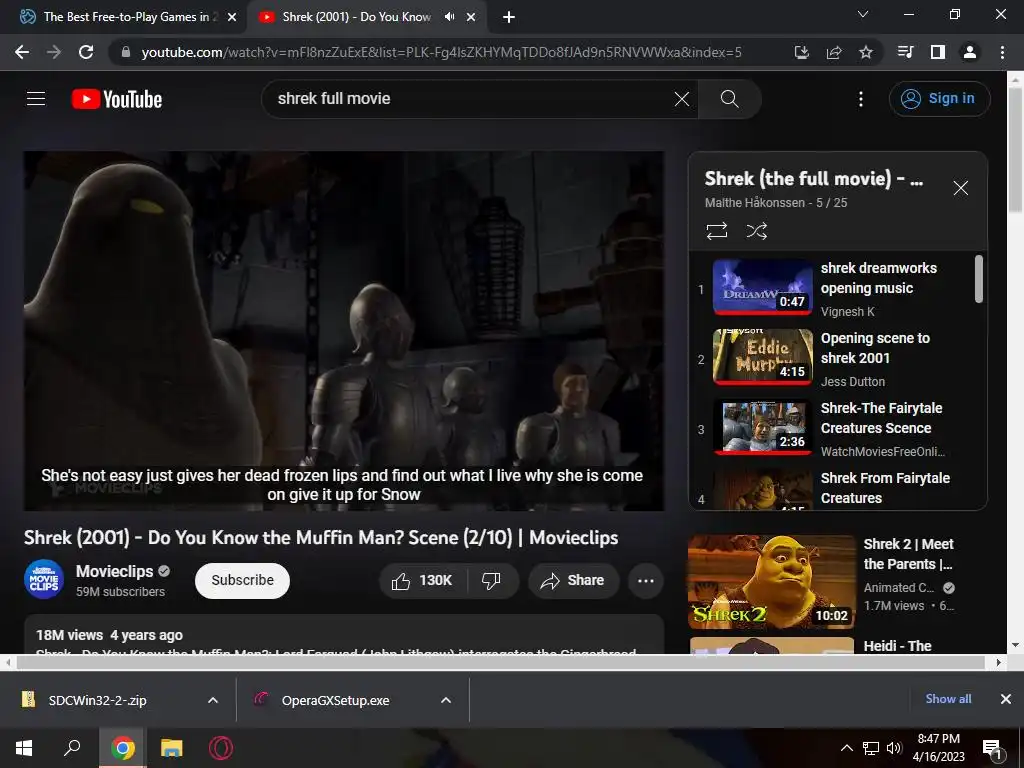Close the Shrek (2001) tab
The width and height of the screenshot is (1024, 768).
tap(471, 17)
